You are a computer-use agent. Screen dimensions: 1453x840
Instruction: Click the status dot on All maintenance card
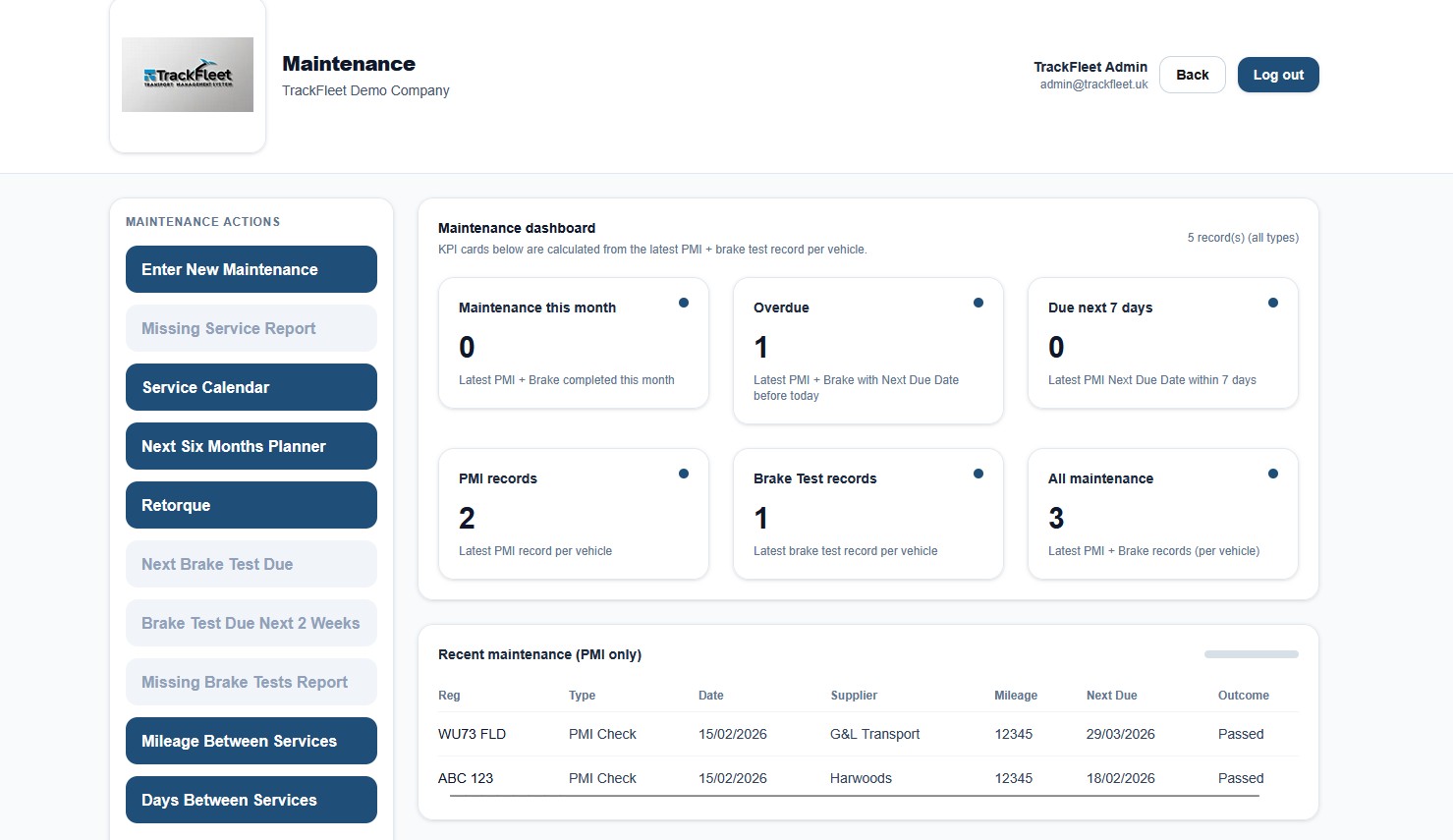pos(1273,473)
